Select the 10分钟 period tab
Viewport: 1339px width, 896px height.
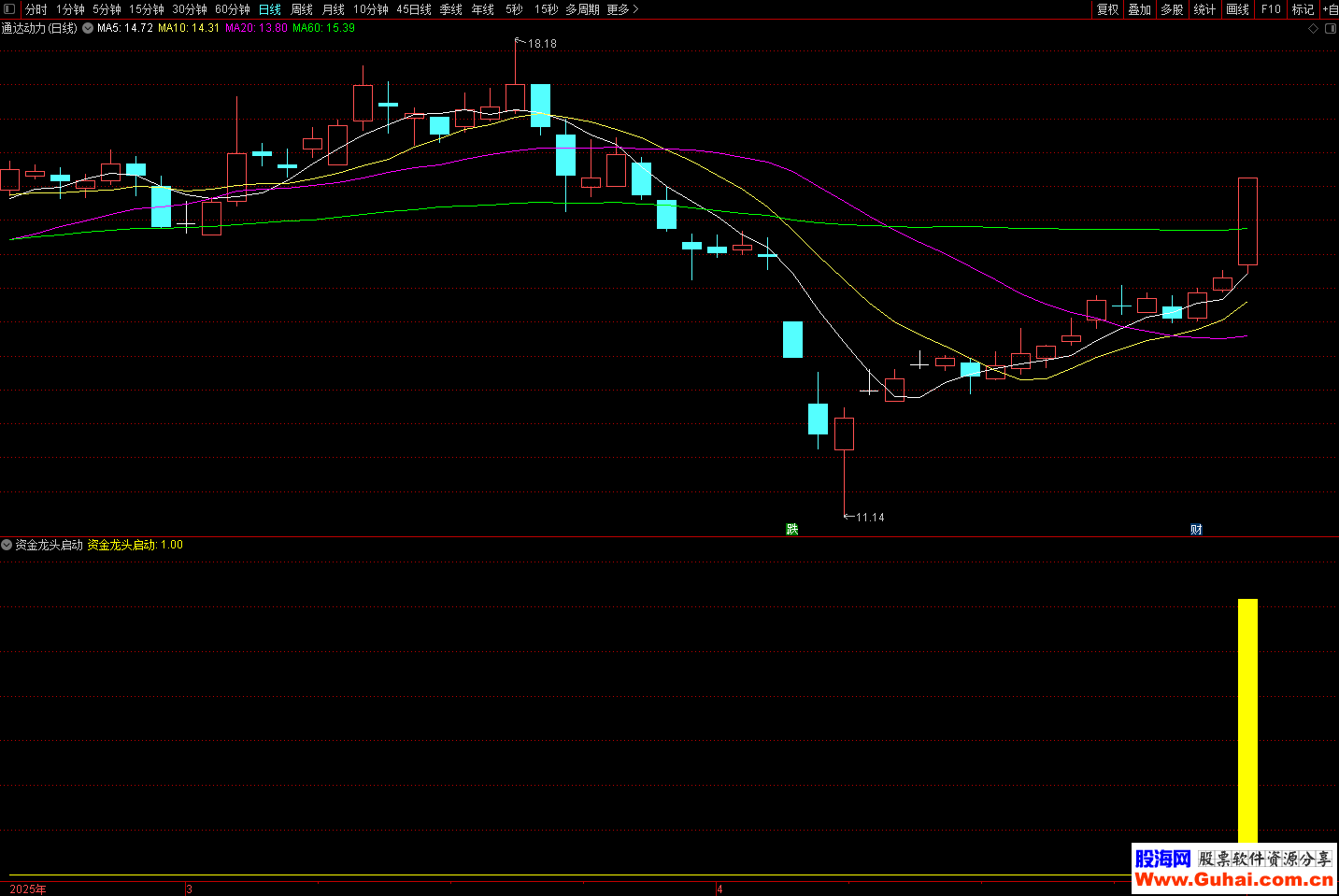[x=371, y=9]
